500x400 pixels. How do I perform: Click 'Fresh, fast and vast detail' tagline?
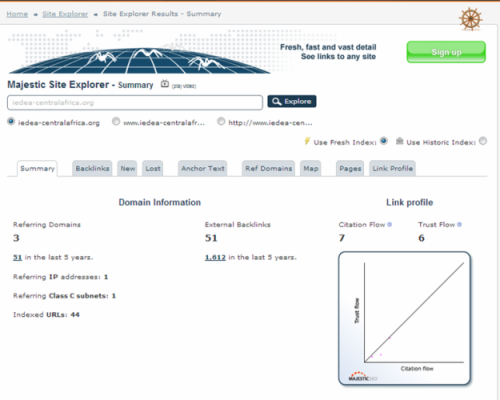click(x=328, y=47)
